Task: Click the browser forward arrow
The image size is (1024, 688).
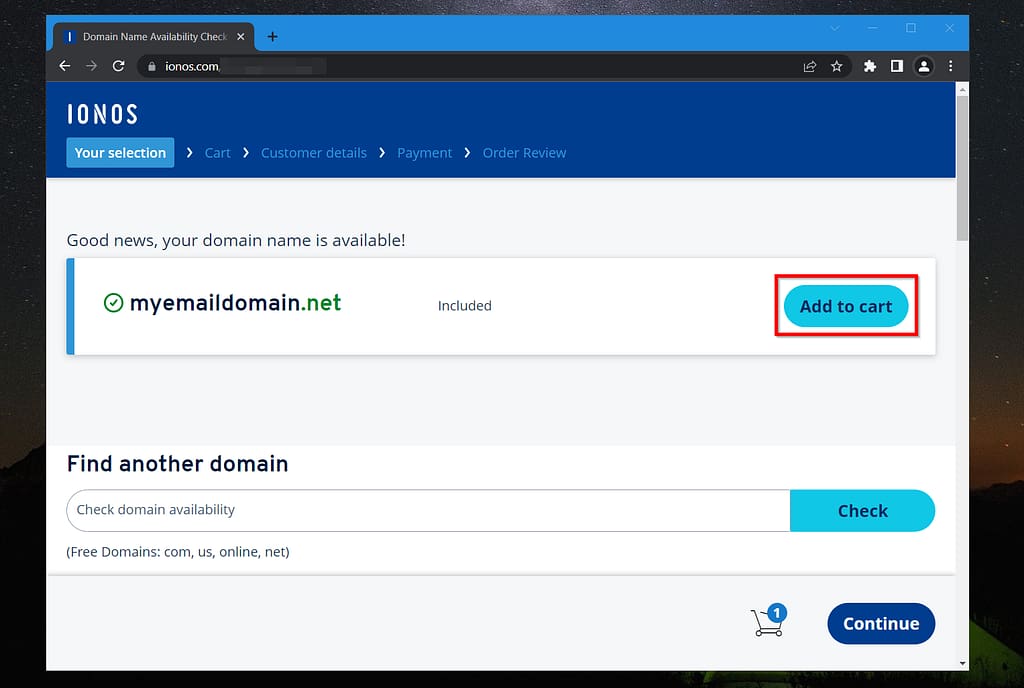Action: click(x=91, y=66)
